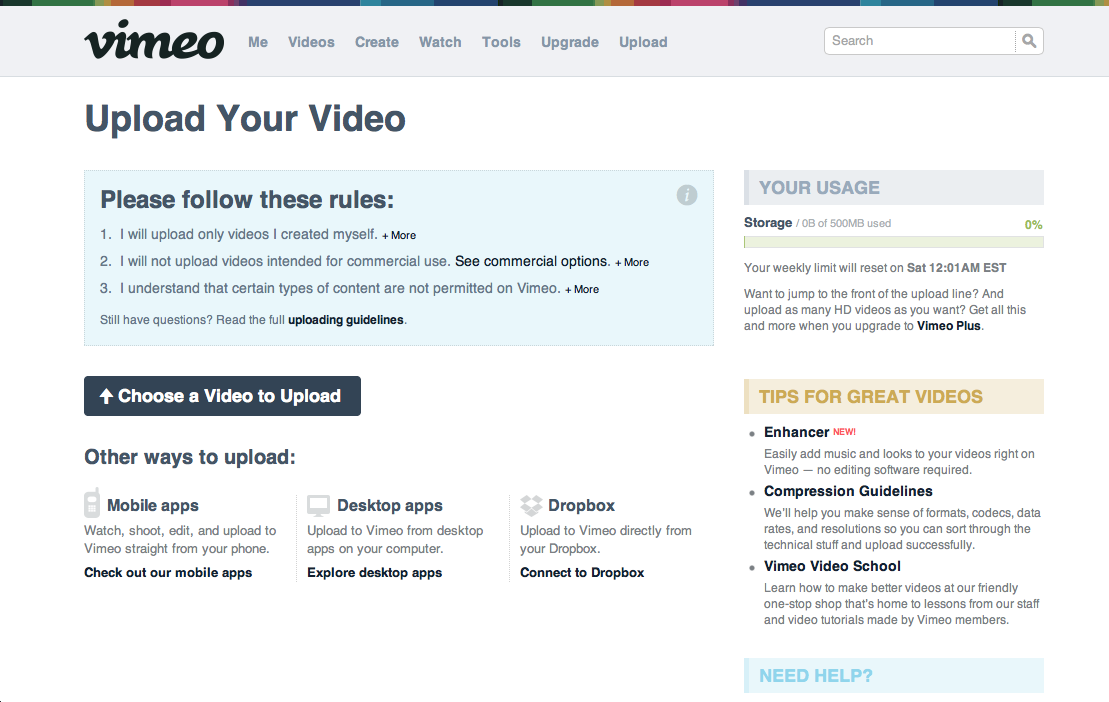
Task: Click the Vimeo logo
Action: (154, 40)
